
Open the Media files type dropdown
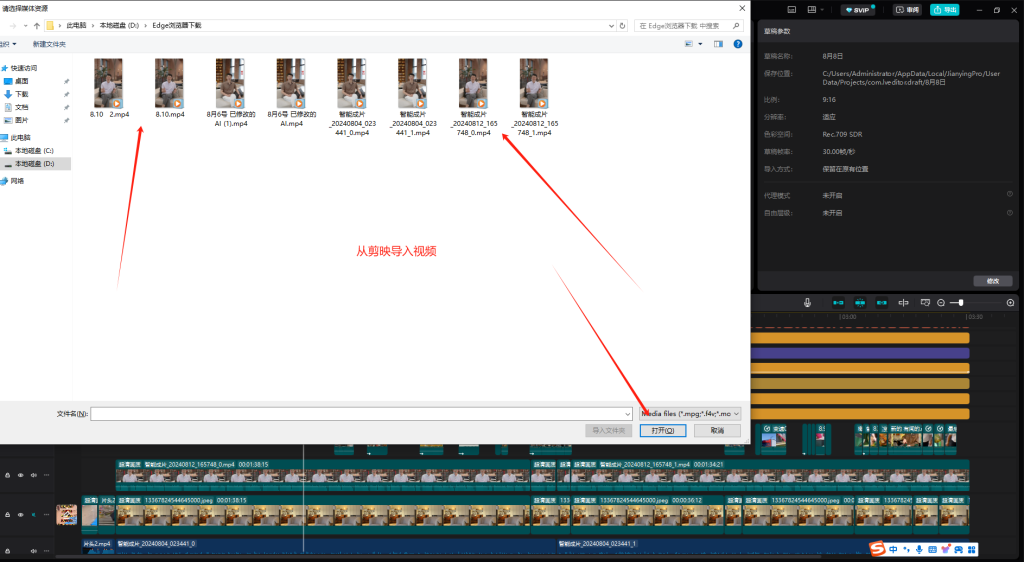[690, 414]
